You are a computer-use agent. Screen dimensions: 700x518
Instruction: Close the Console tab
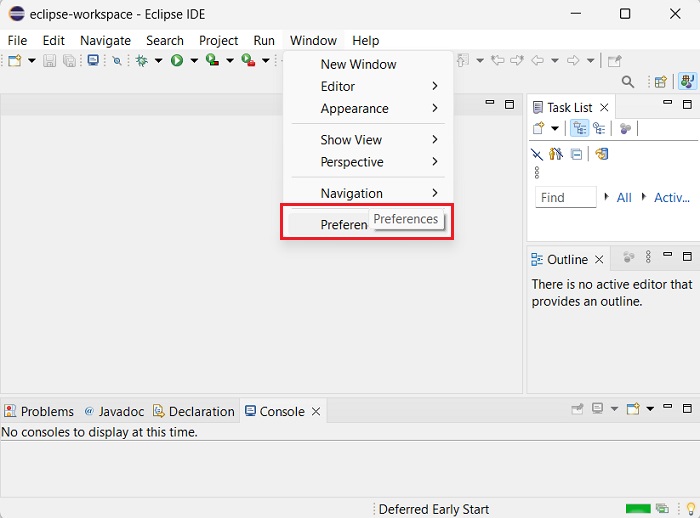coord(316,411)
